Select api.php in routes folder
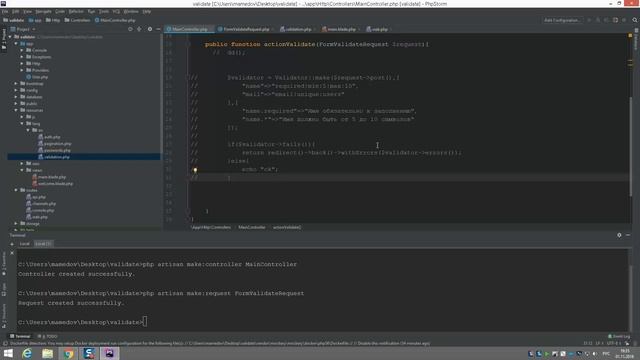The width and height of the screenshot is (640, 360). tap(36, 197)
